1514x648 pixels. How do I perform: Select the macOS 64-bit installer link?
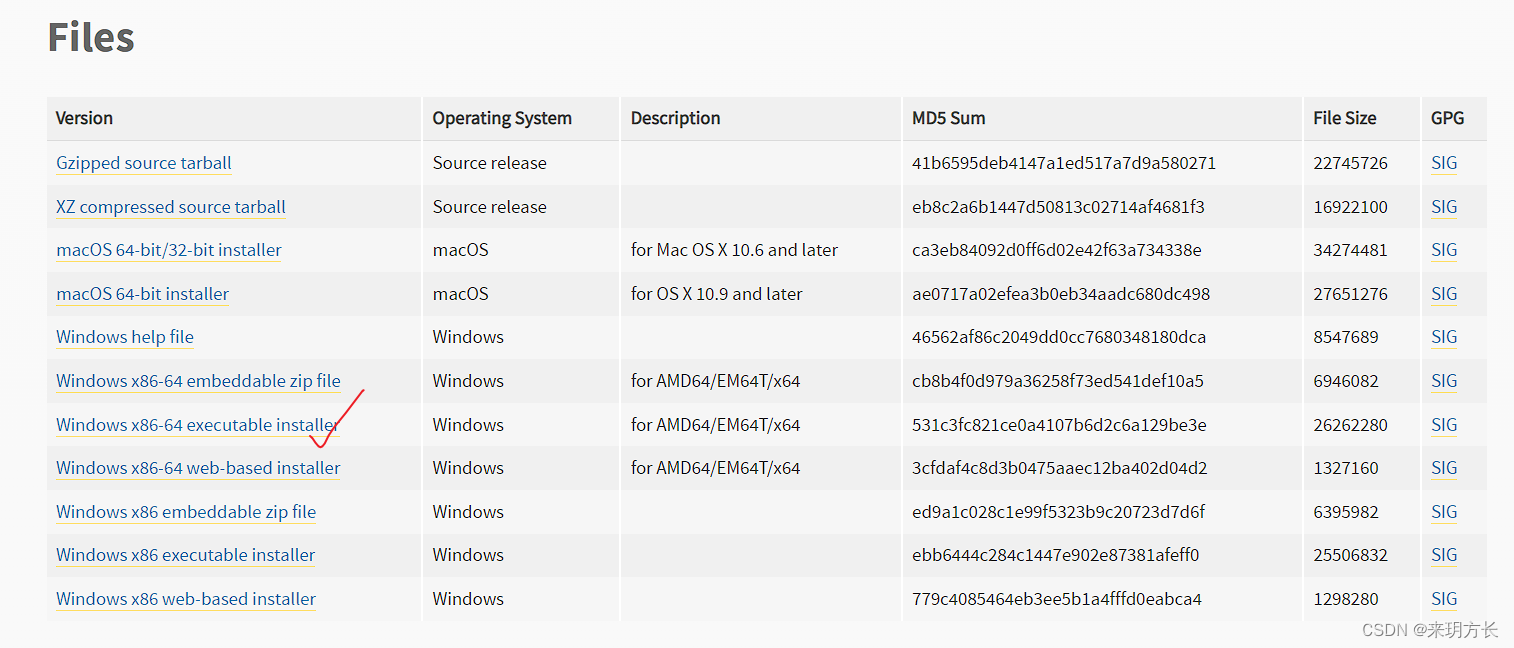click(x=143, y=294)
